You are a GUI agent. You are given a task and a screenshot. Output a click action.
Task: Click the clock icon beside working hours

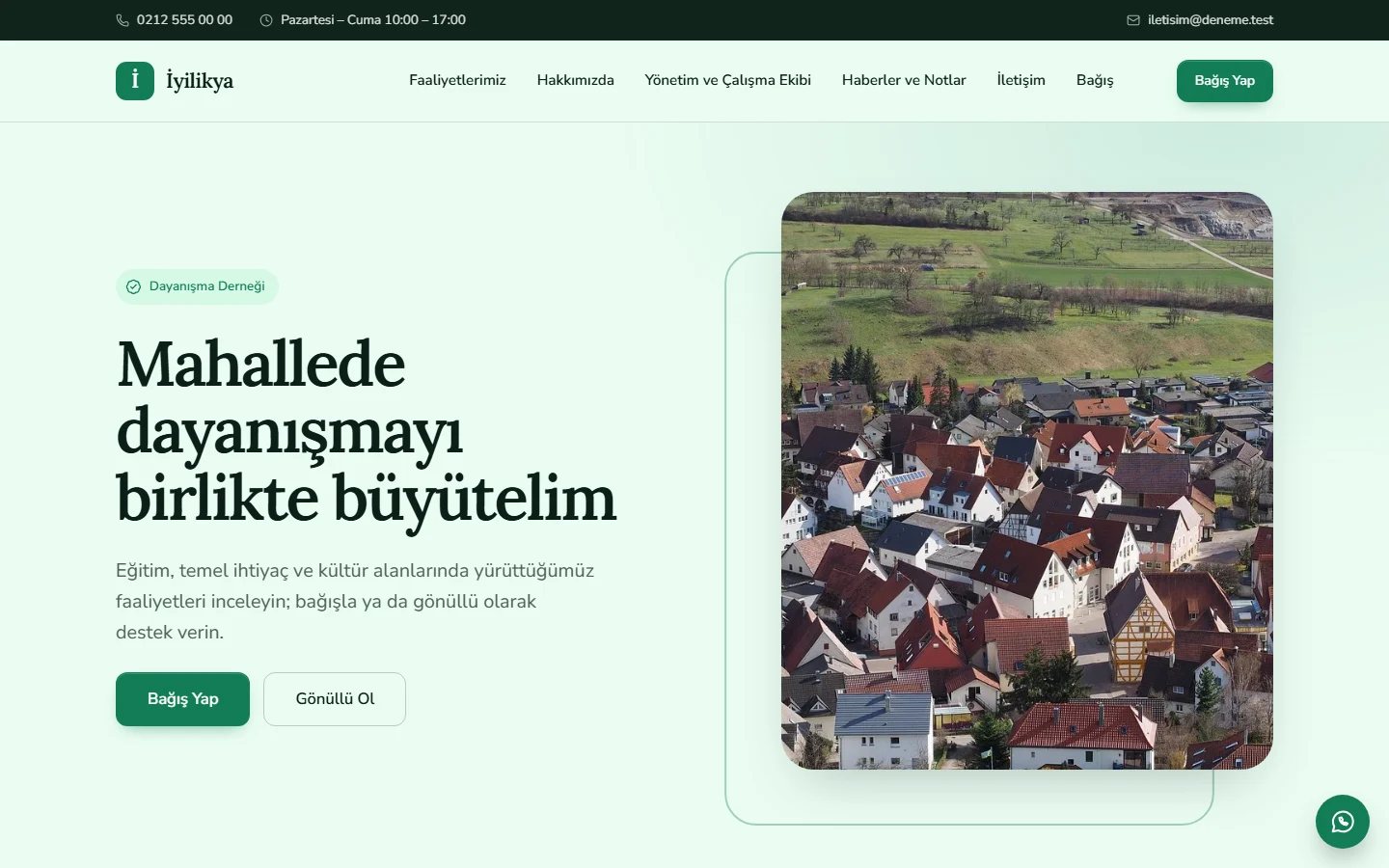pyautogui.click(x=266, y=20)
